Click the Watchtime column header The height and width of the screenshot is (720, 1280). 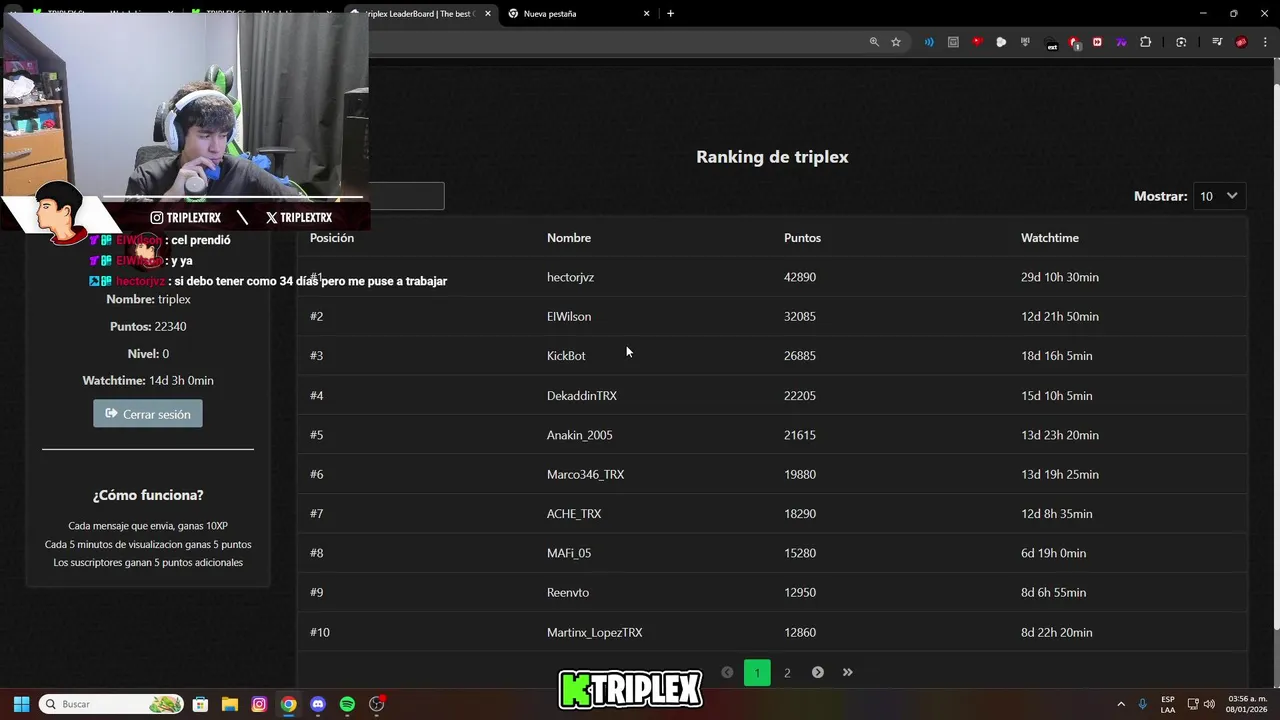(x=1050, y=238)
